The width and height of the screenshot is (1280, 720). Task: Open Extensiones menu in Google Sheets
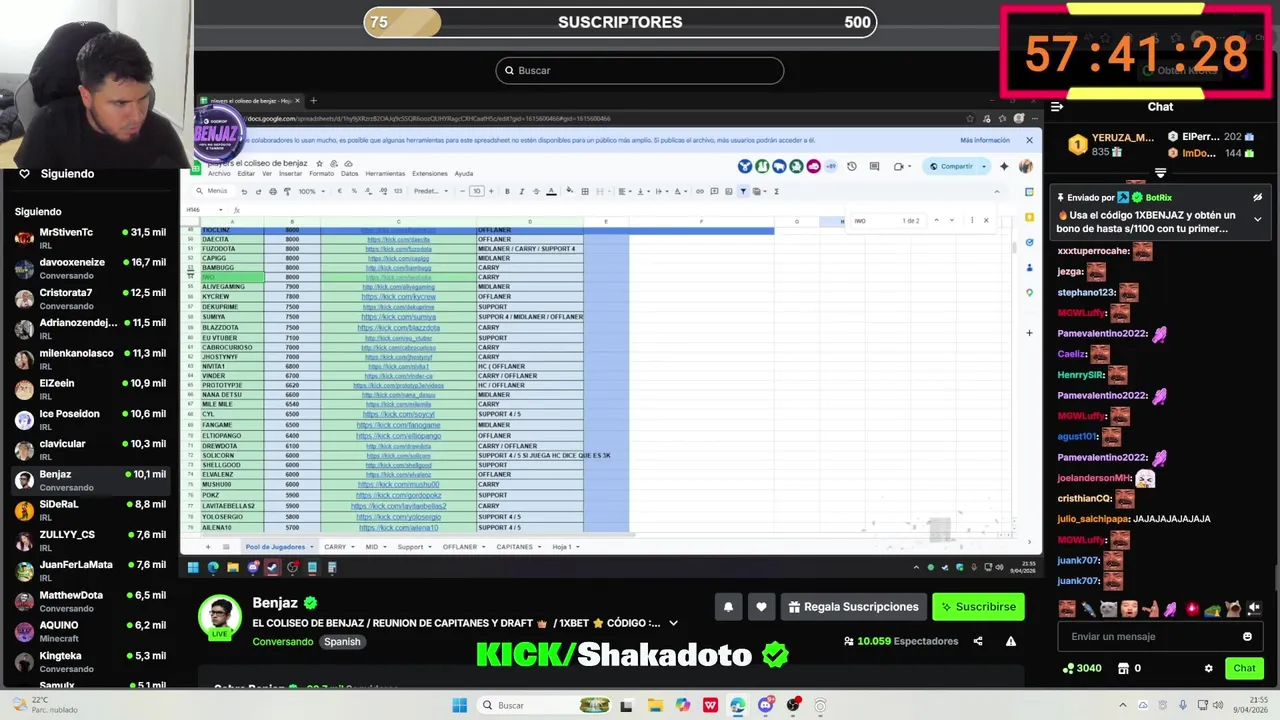430,174
